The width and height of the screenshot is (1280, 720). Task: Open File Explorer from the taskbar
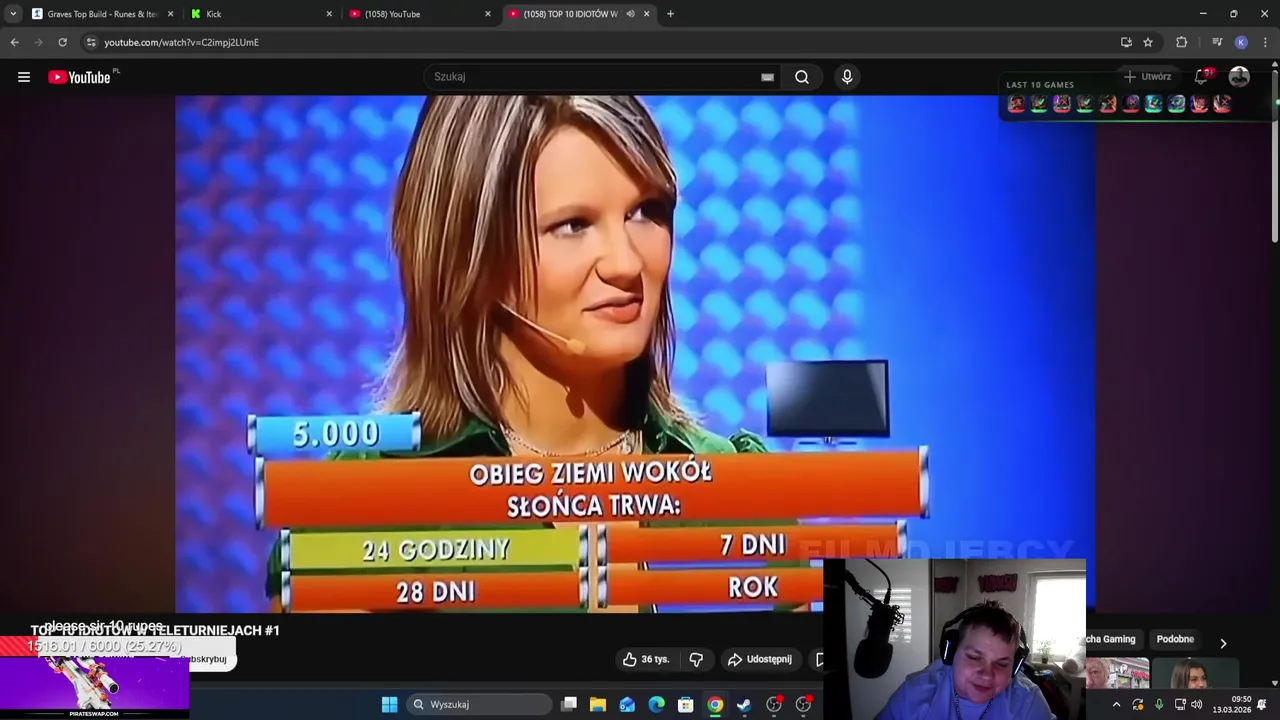[598, 704]
